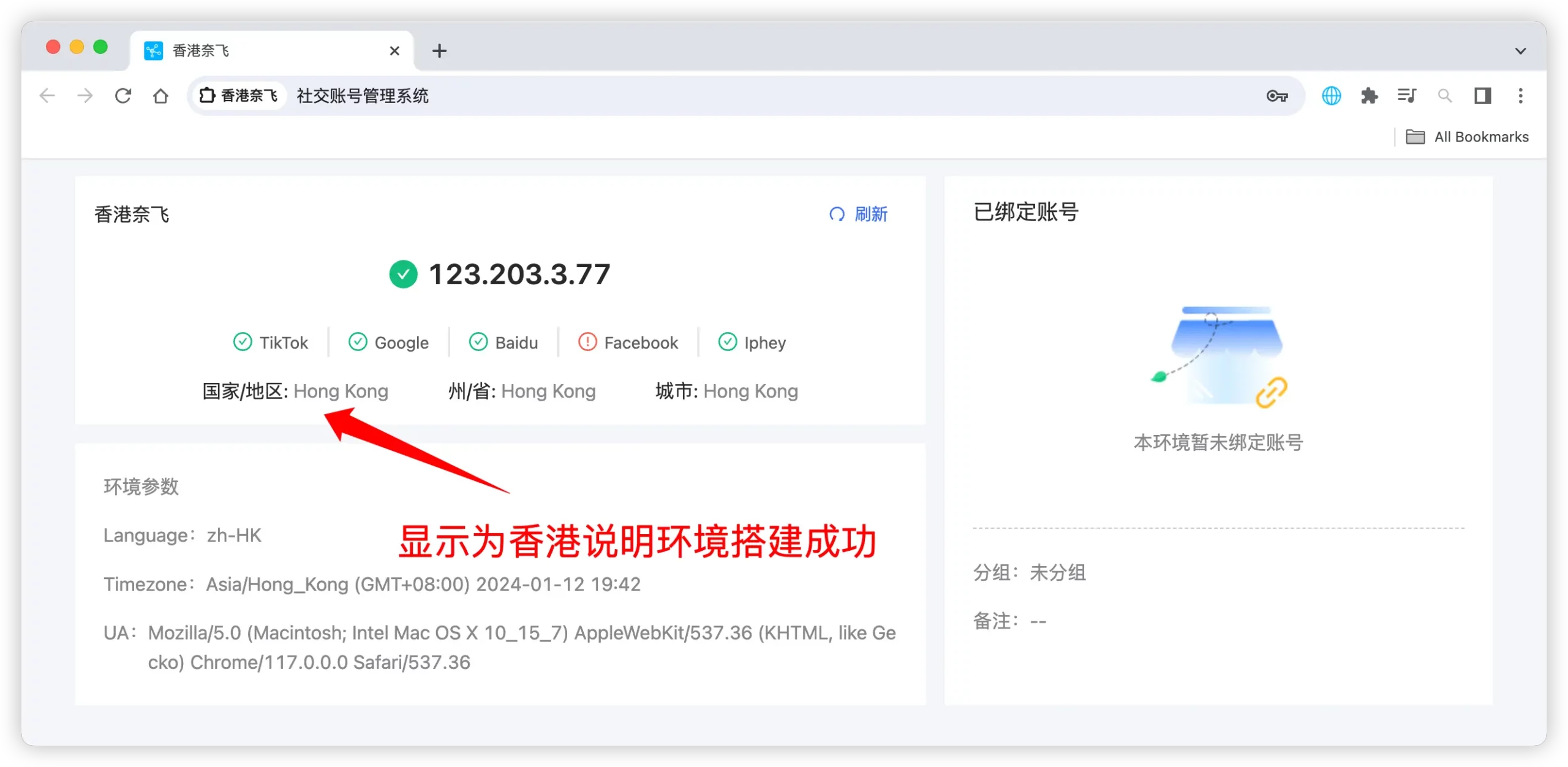The width and height of the screenshot is (1568, 767).
Task: Click the 已绑定账号 heading
Action: (x=1026, y=212)
